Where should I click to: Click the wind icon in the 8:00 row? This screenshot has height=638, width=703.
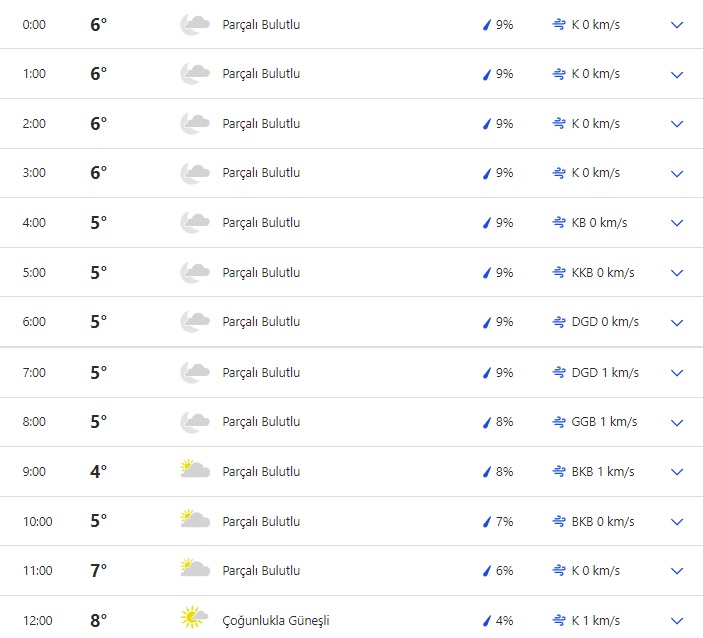pos(559,421)
